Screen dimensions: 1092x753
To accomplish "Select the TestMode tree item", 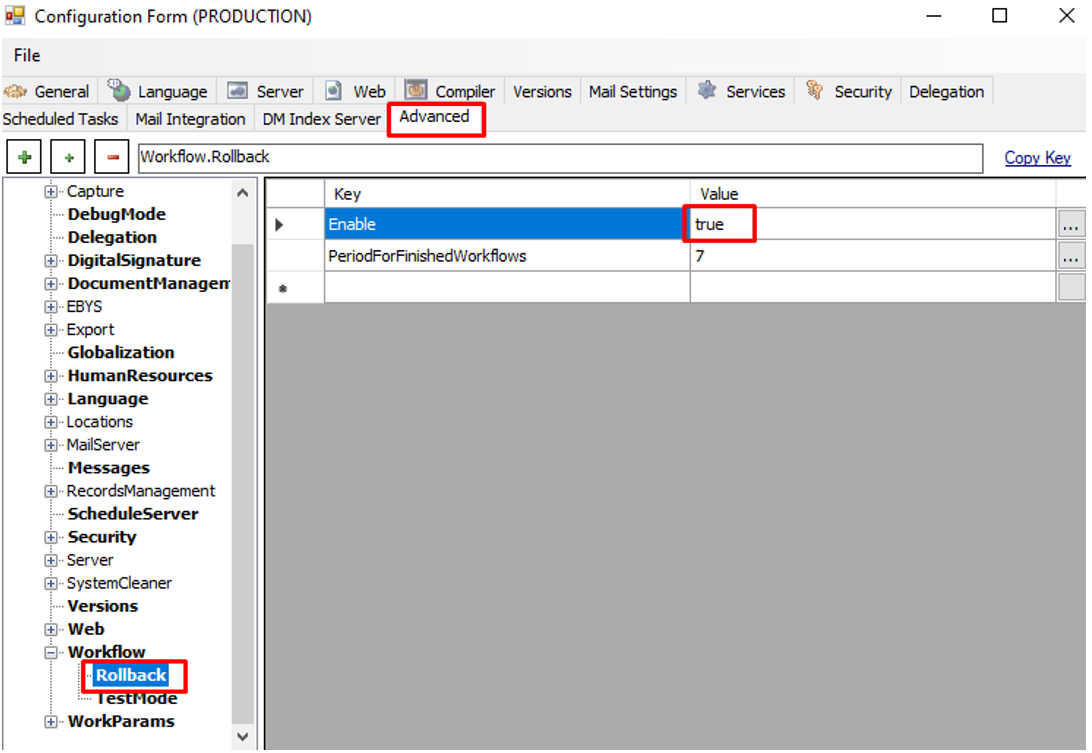I will pyautogui.click(x=136, y=698).
